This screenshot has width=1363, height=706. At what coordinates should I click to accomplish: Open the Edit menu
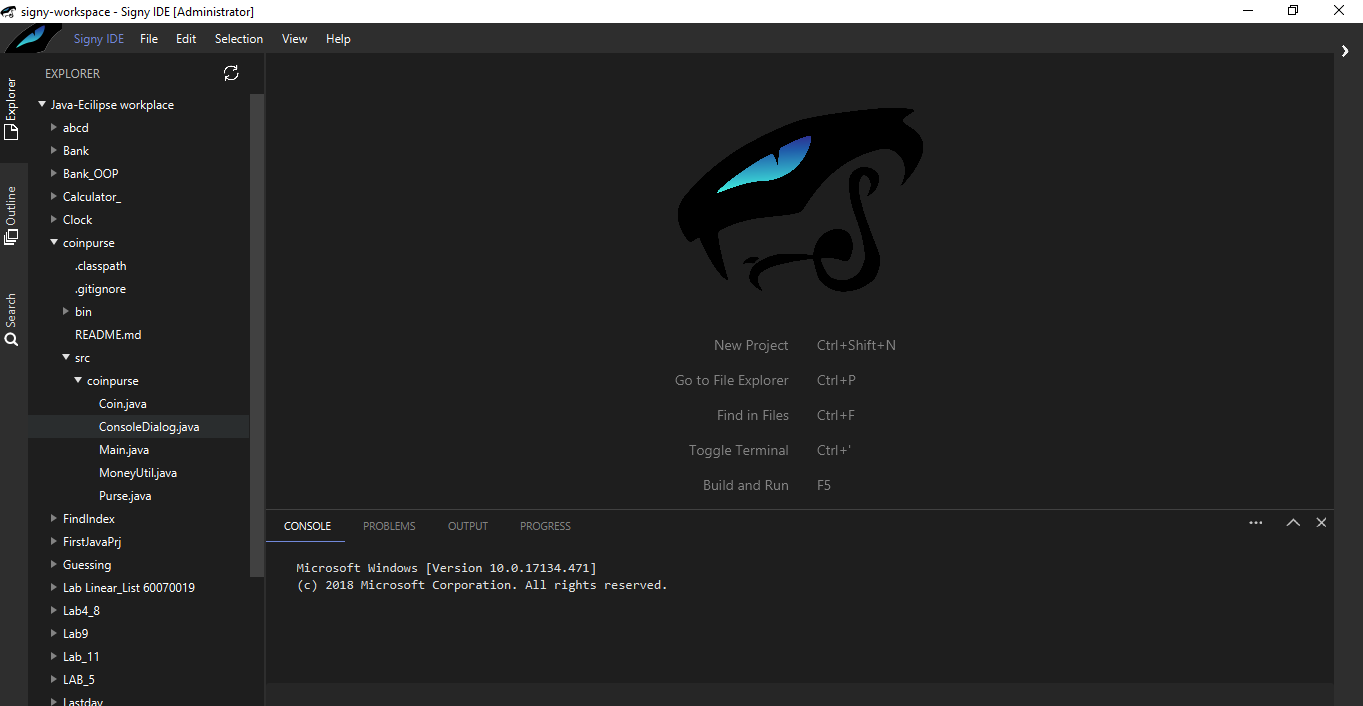[186, 39]
